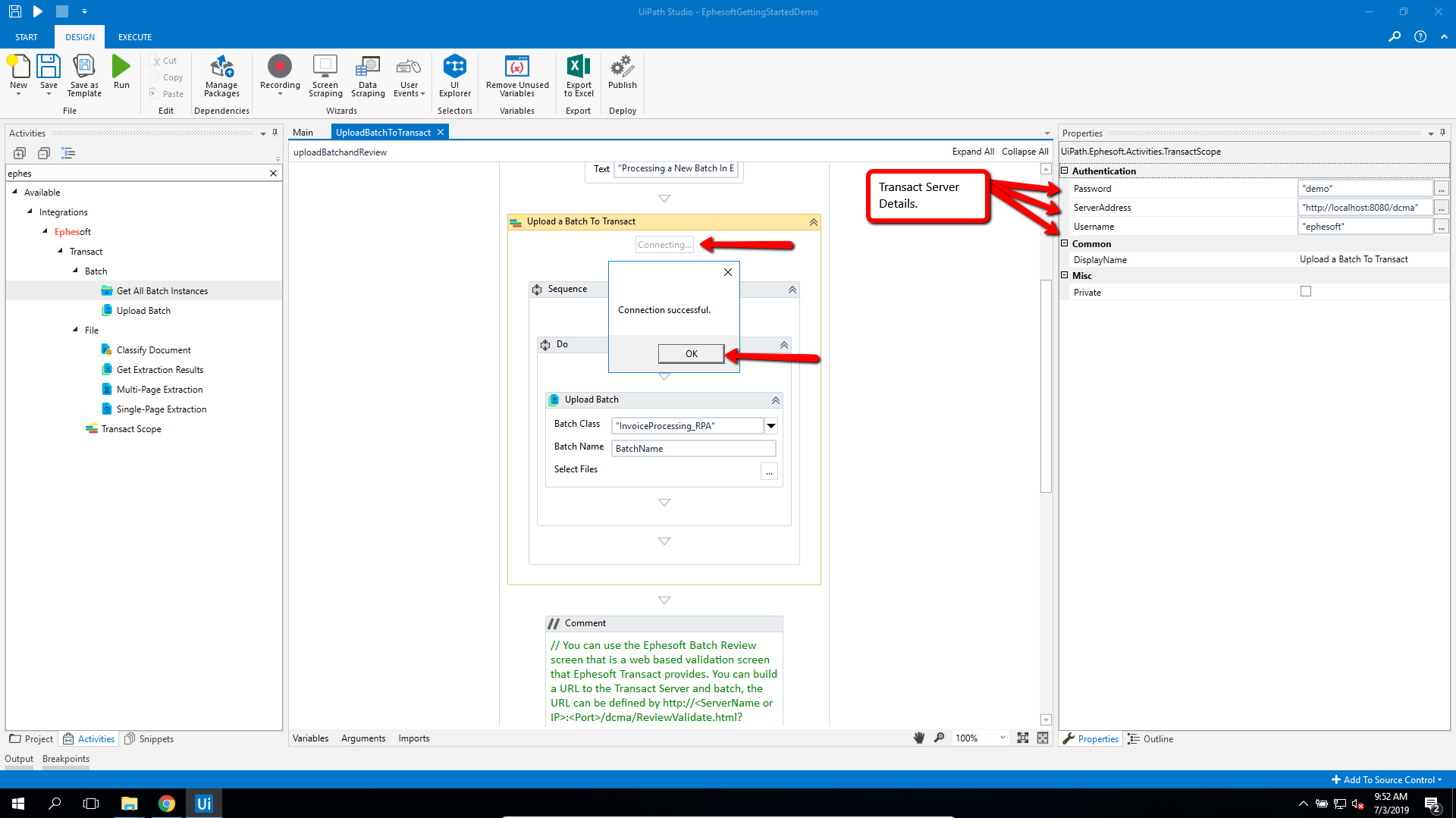This screenshot has width=1456, height=818.
Task: Open Chrome from taskbar
Action: 167,804
